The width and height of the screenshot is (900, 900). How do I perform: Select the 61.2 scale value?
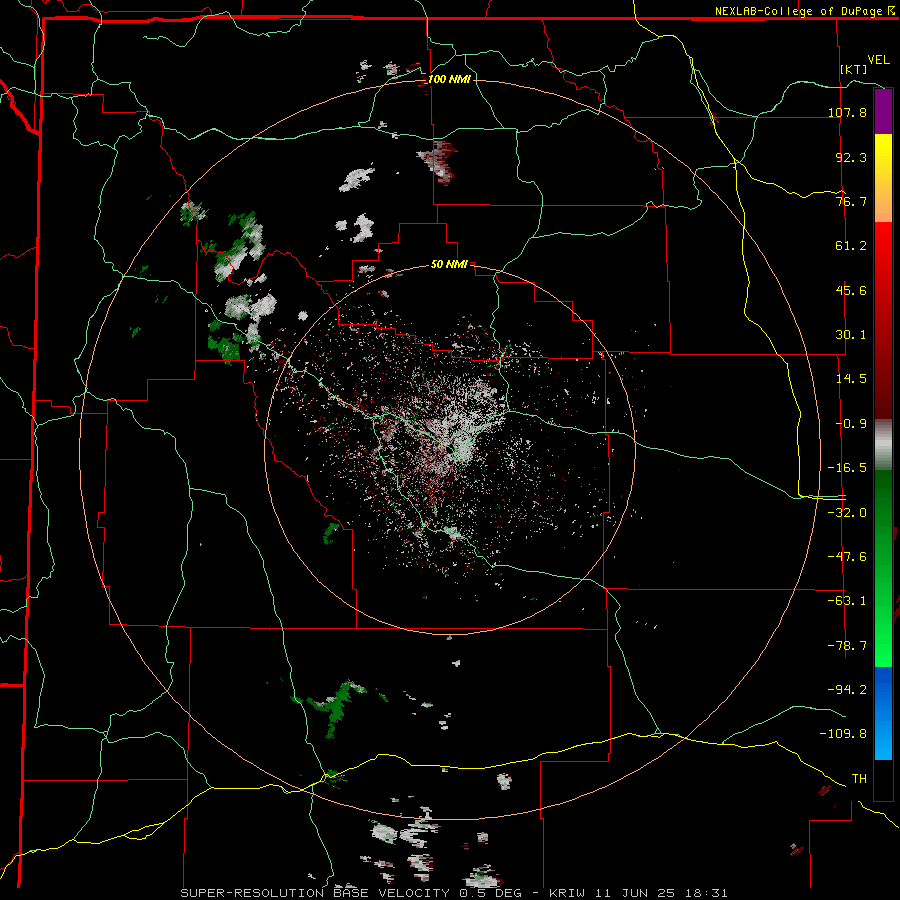[x=851, y=246]
